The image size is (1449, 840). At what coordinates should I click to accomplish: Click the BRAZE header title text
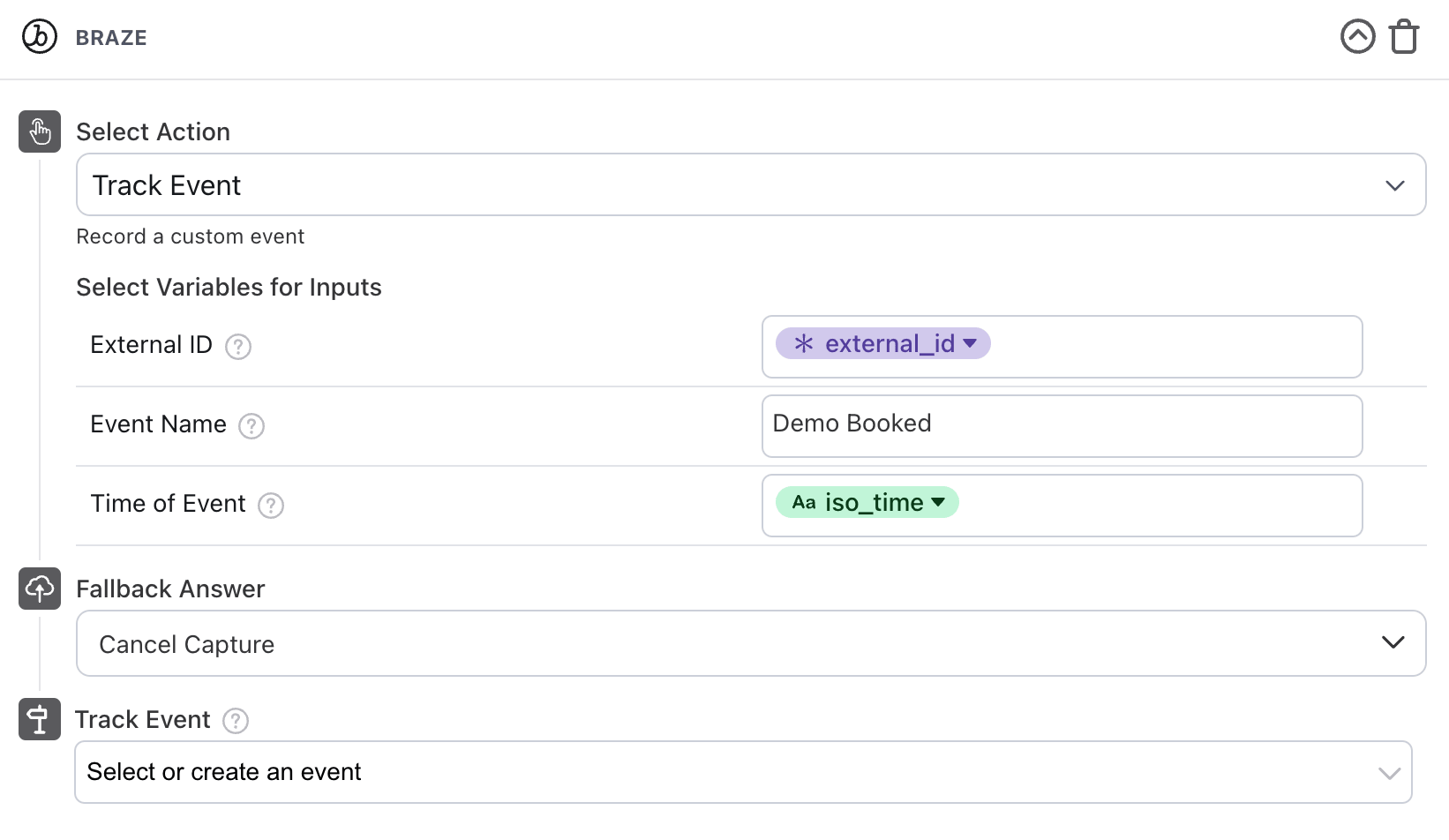(x=111, y=38)
